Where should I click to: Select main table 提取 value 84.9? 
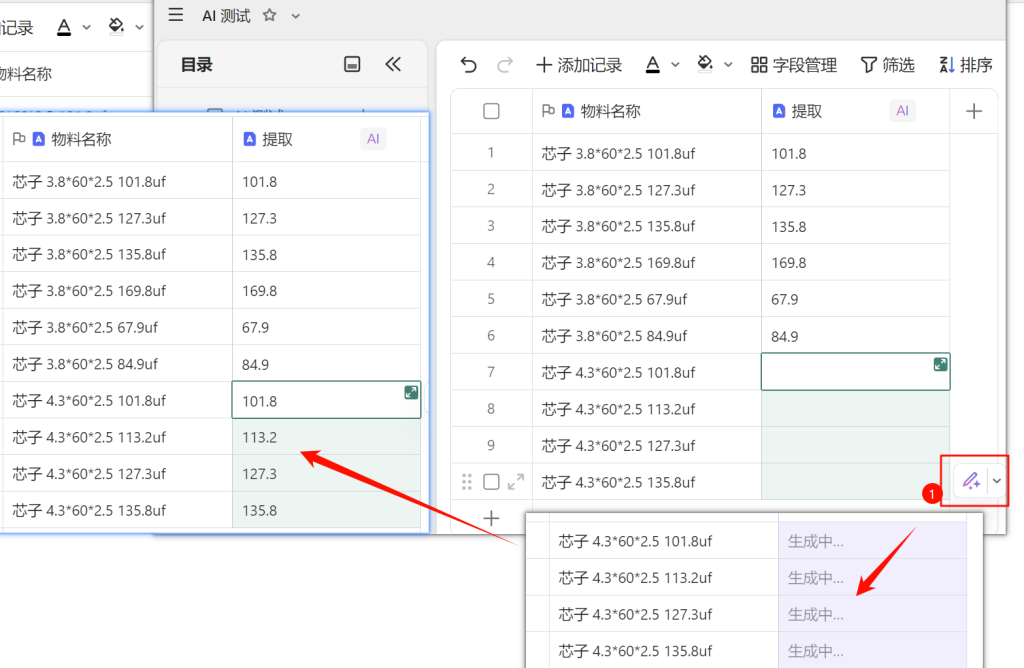856,336
